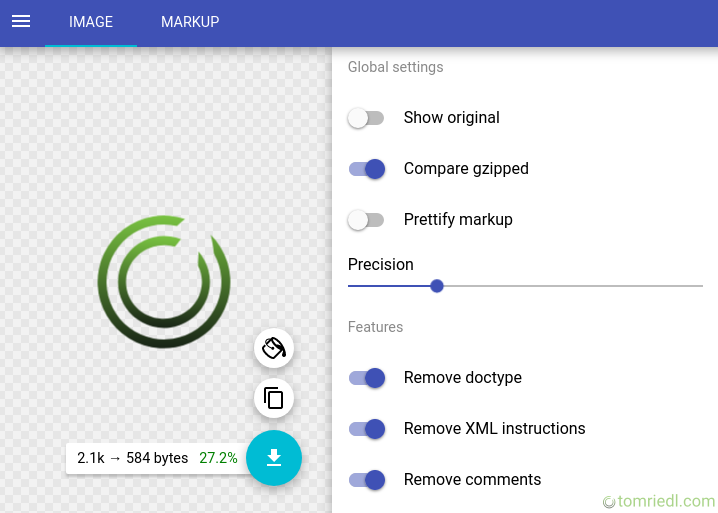Click the 27.2% compression percentage

(x=218, y=458)
